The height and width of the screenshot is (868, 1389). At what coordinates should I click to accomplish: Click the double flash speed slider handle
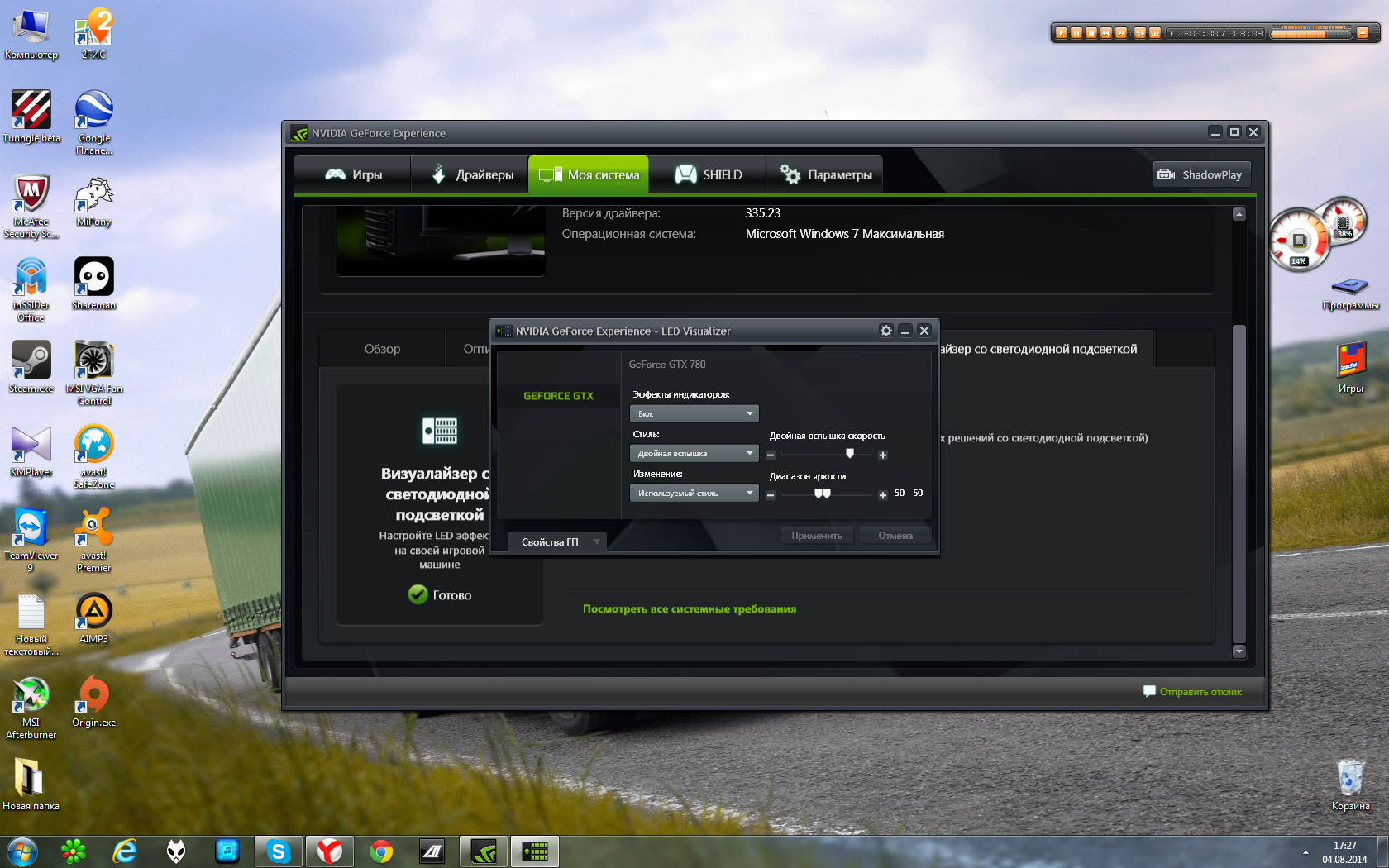click(x=850, y=453)
